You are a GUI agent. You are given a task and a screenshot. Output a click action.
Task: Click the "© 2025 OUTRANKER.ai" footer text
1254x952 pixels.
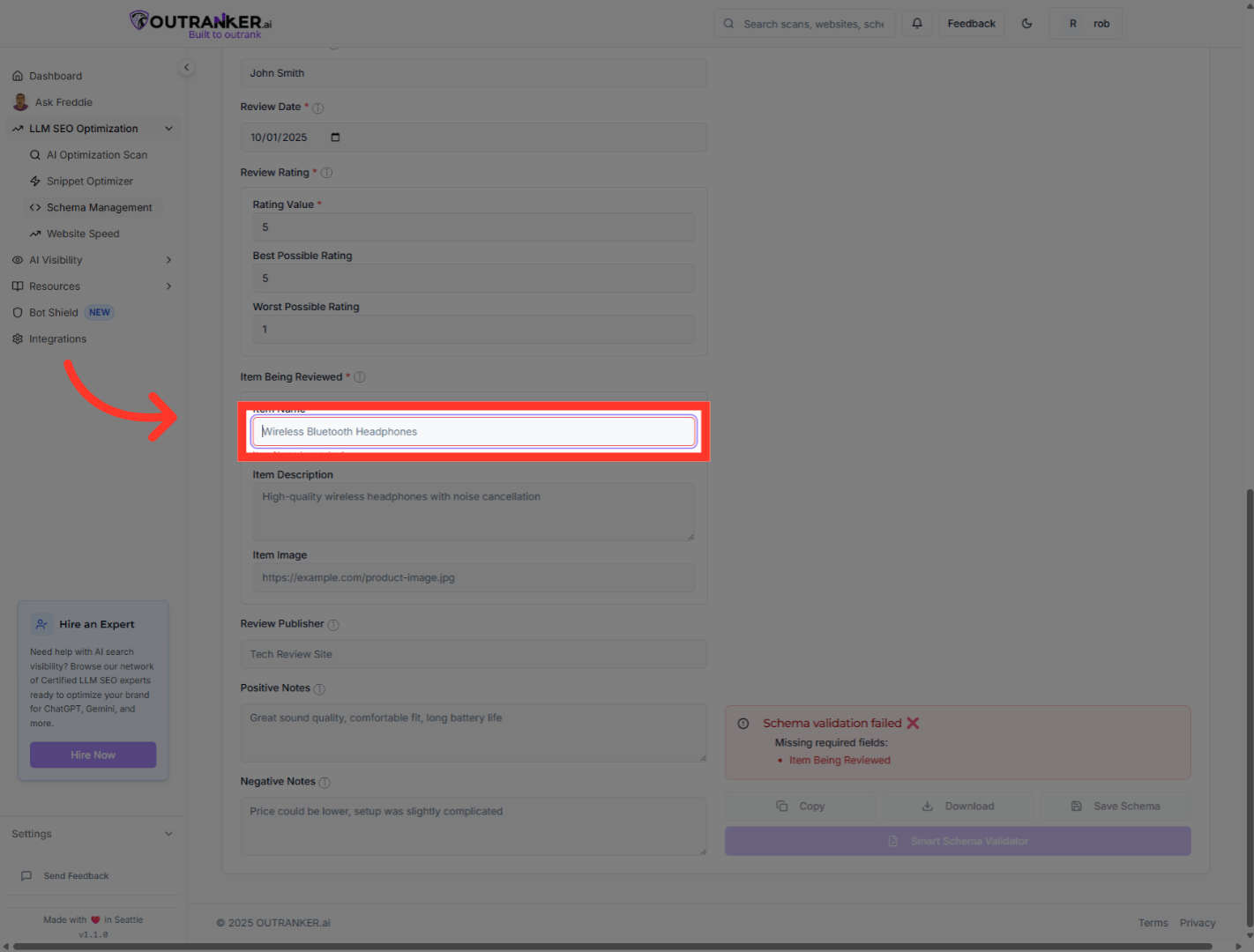point(273,923)
